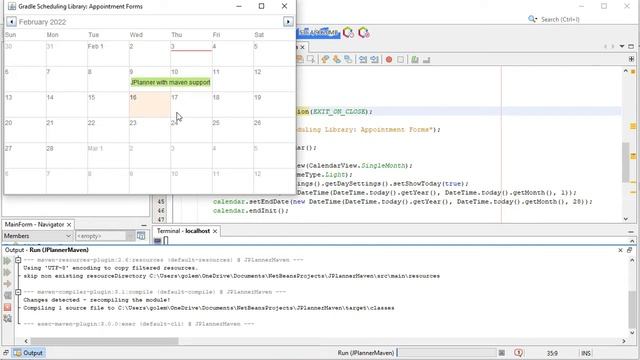Go to previous month in calendar
The height and width of the screenshot is (360, 640).
(11, 22)
